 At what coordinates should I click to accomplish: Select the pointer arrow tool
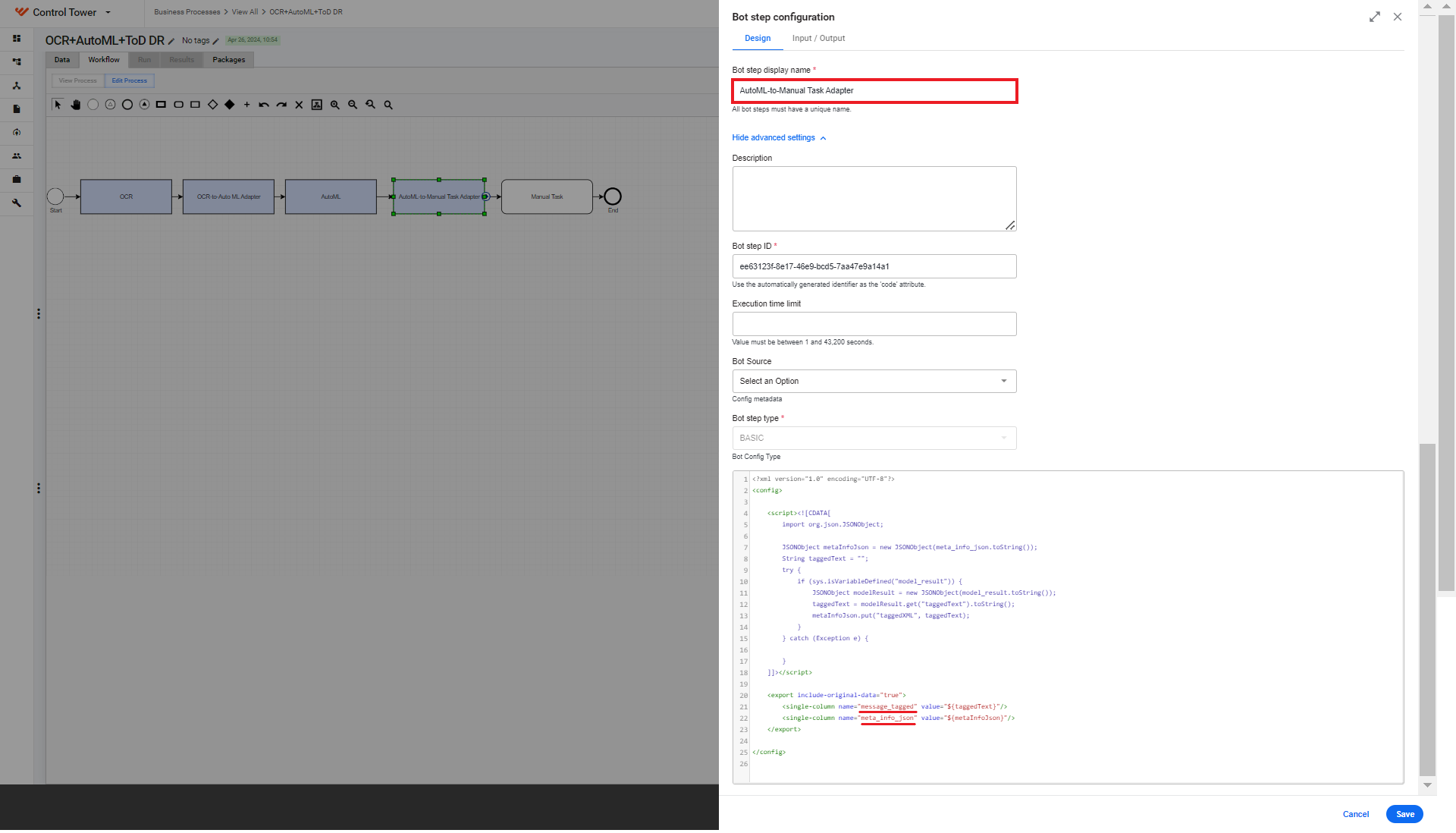click(58, 105)
